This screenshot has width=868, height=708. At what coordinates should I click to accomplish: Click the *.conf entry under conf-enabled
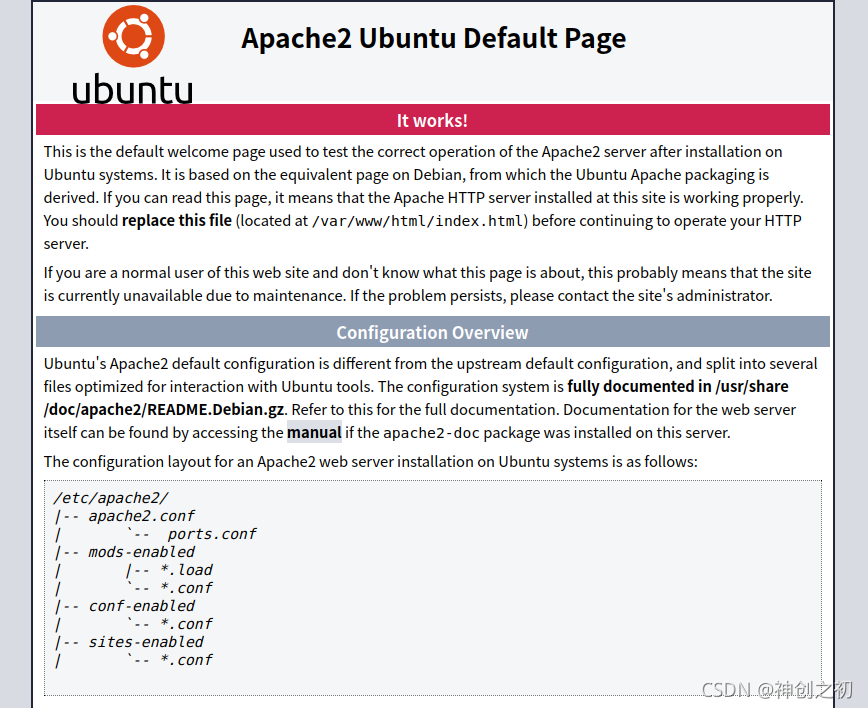[186, 624]
